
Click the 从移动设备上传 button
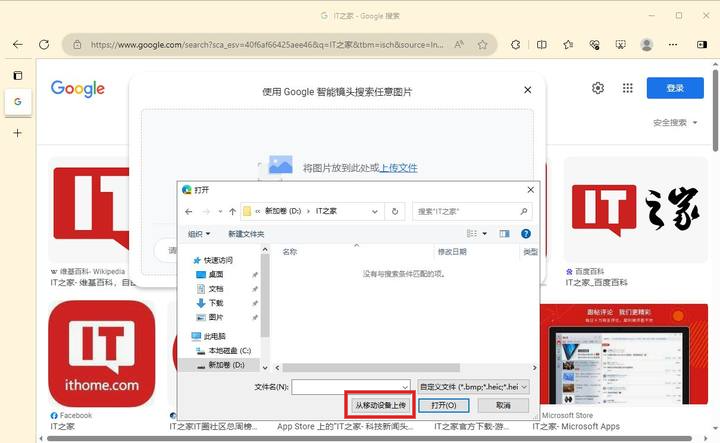[x=381, y=405]
